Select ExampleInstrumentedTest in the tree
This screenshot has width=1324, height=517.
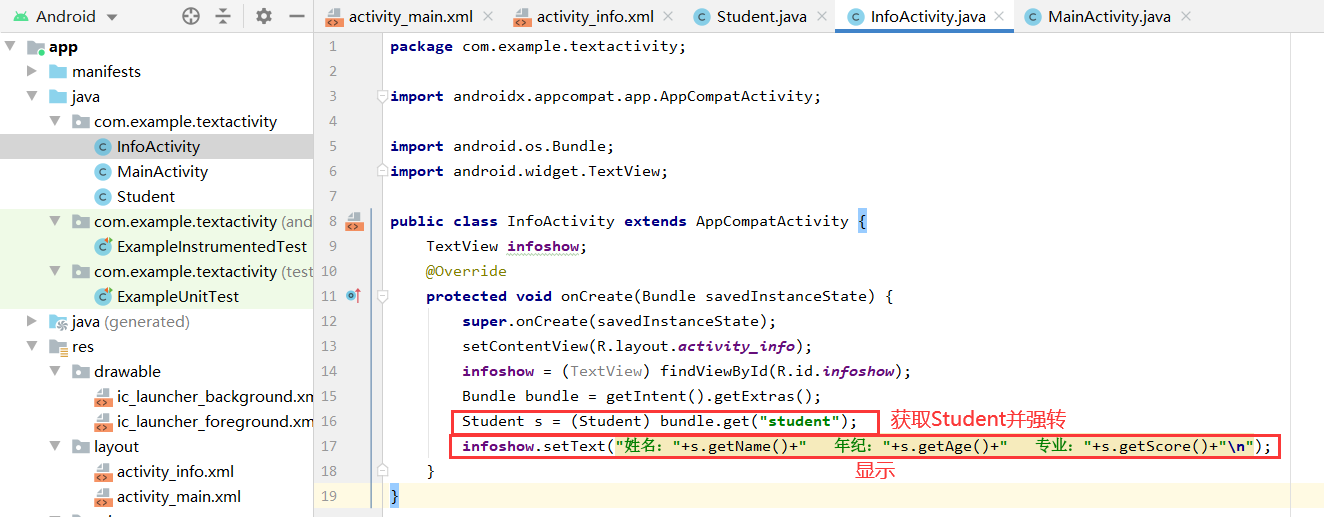pyautogui.click(x=212, y=247)
